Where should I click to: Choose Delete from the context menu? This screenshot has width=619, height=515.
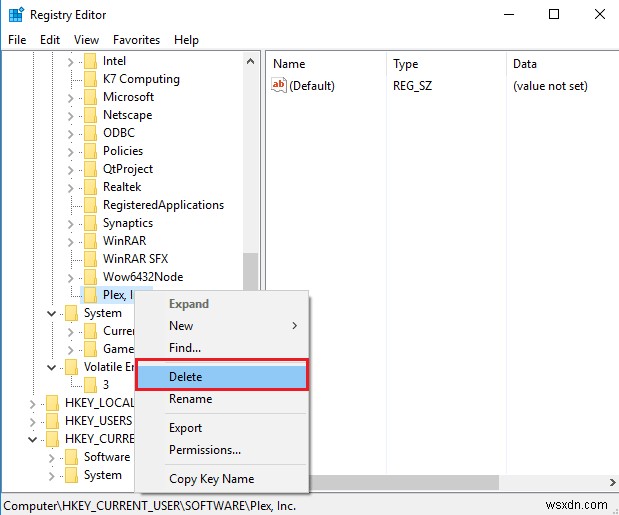[221, 377]
